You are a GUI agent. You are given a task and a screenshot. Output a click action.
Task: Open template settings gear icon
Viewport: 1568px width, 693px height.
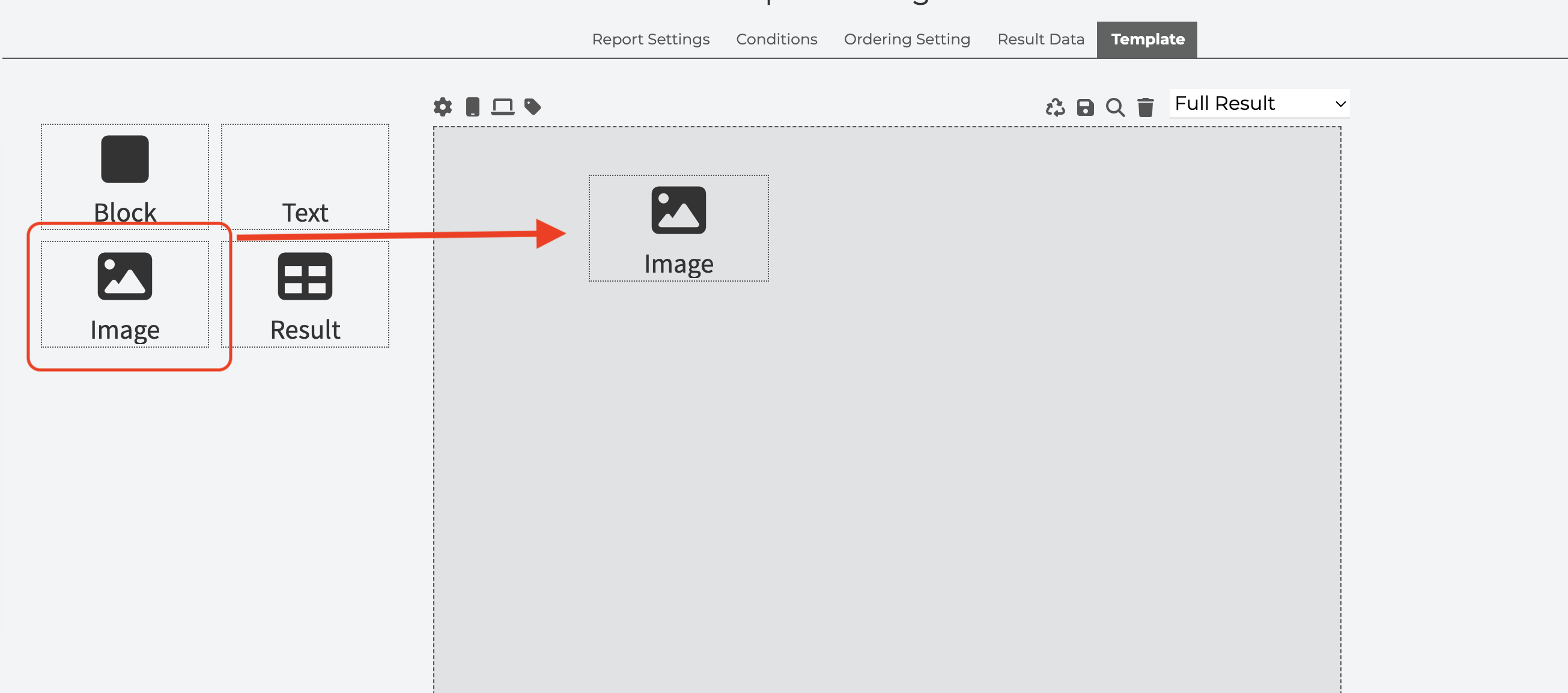(443, 107)
